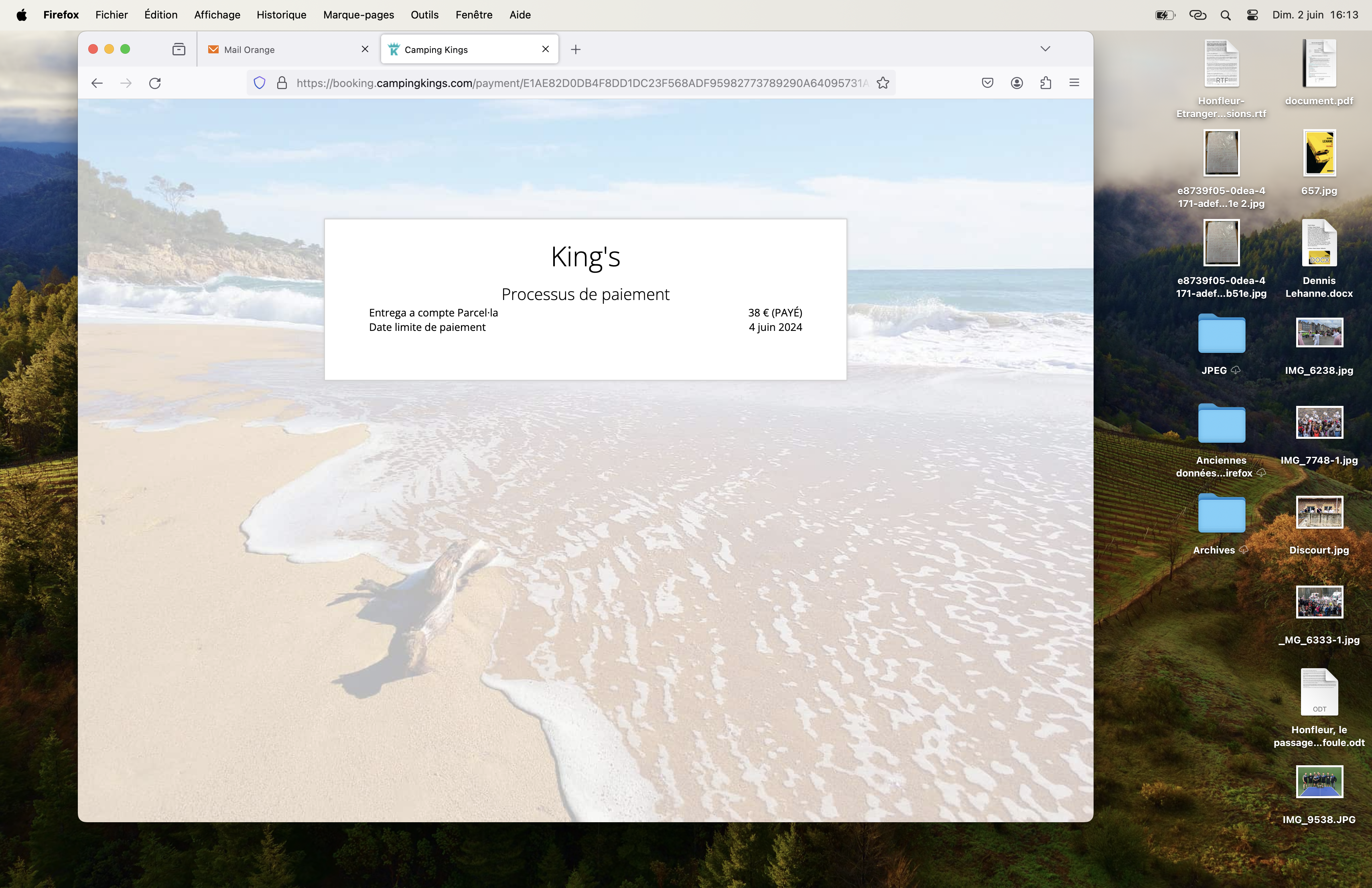Switch to the Mail Orange tab
The image size is (1372, 888).
pyautogui.click(x=288, y=50)
